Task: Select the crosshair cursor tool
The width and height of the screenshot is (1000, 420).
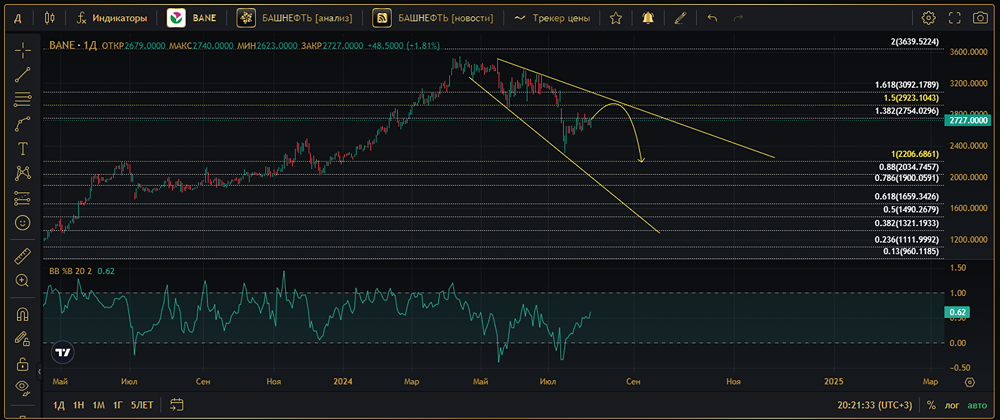Action: pos(22,50)
